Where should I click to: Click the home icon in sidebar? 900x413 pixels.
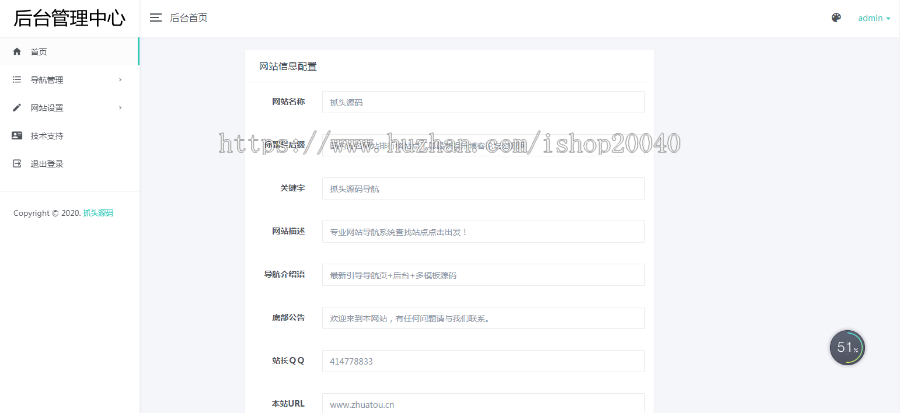coord(17,52)
